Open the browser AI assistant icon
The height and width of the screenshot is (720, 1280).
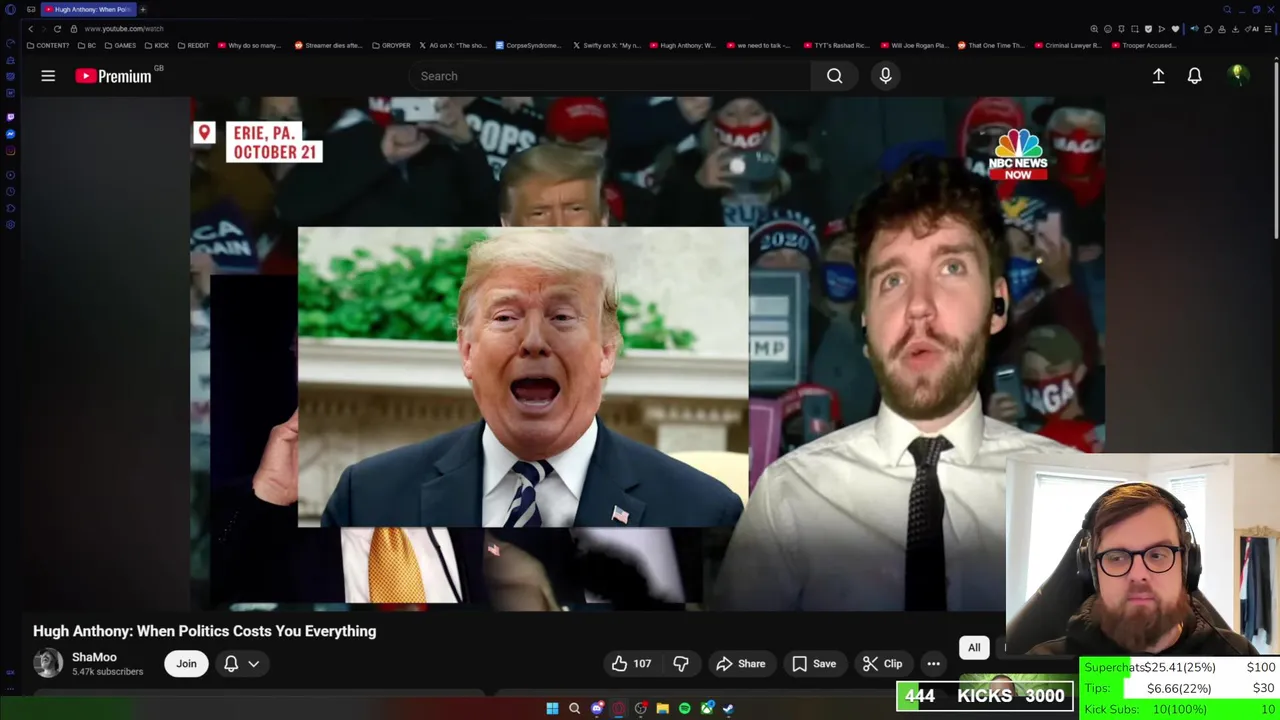(x=1251, y=29)
